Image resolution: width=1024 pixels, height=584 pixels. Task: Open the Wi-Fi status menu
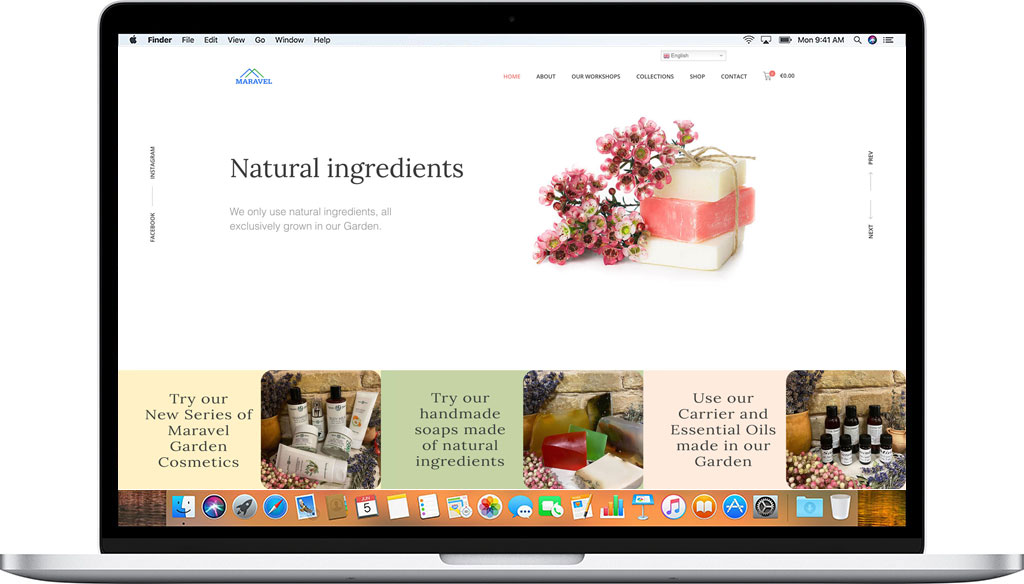coord(748,40)
